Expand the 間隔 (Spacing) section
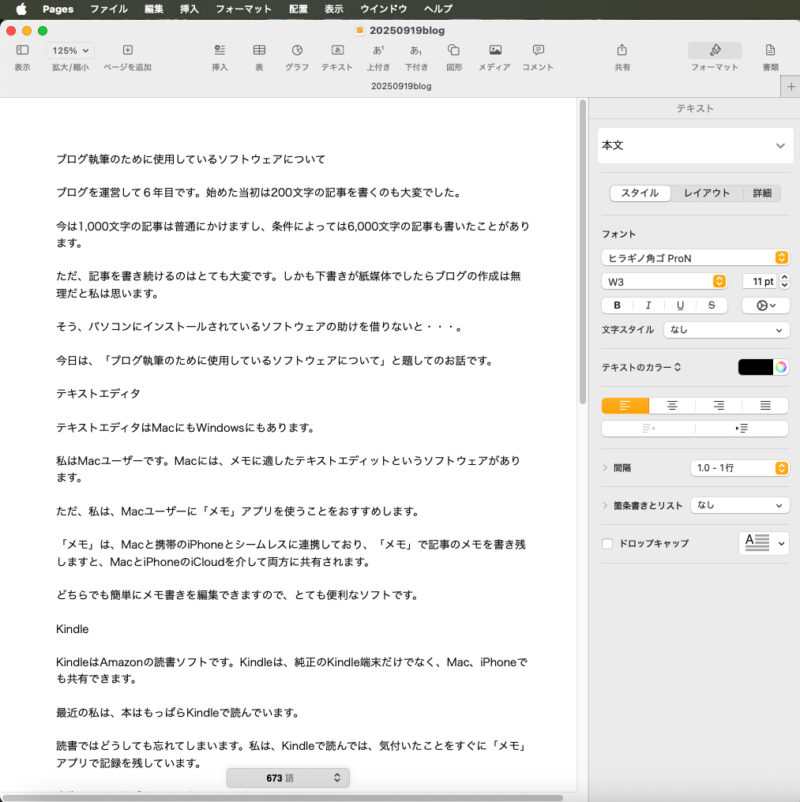This screenshot has width=800, height=802. [x=606, y=468]
